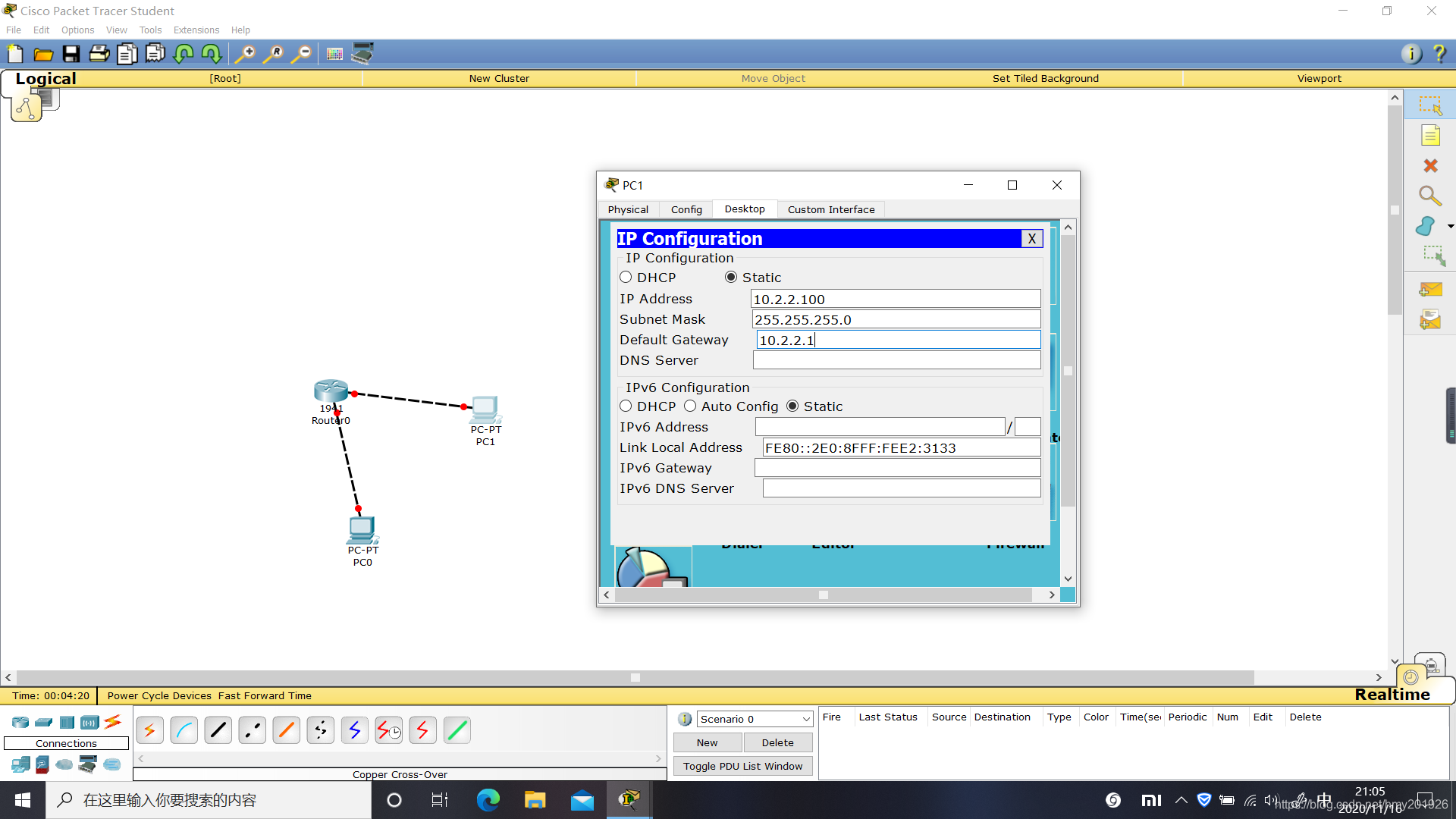Click the Zoom In magnifier icon
This screenshot has width=1456, height=819.
pyautogui.click(x=245, y=54)
